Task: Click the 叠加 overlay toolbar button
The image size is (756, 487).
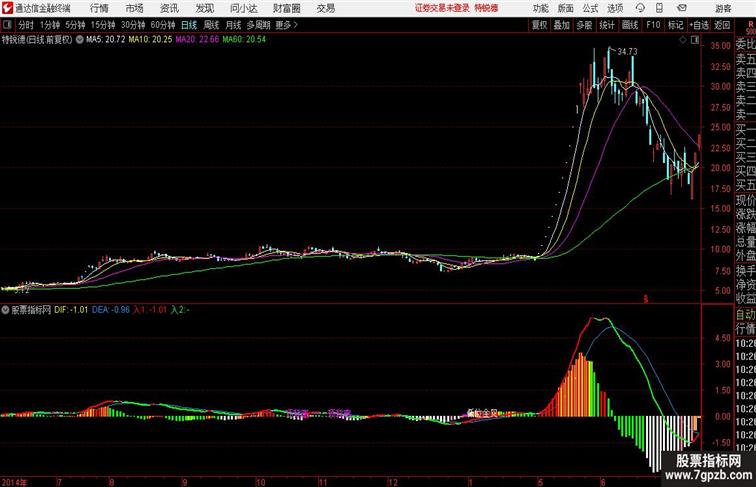Action: point(562,25)
